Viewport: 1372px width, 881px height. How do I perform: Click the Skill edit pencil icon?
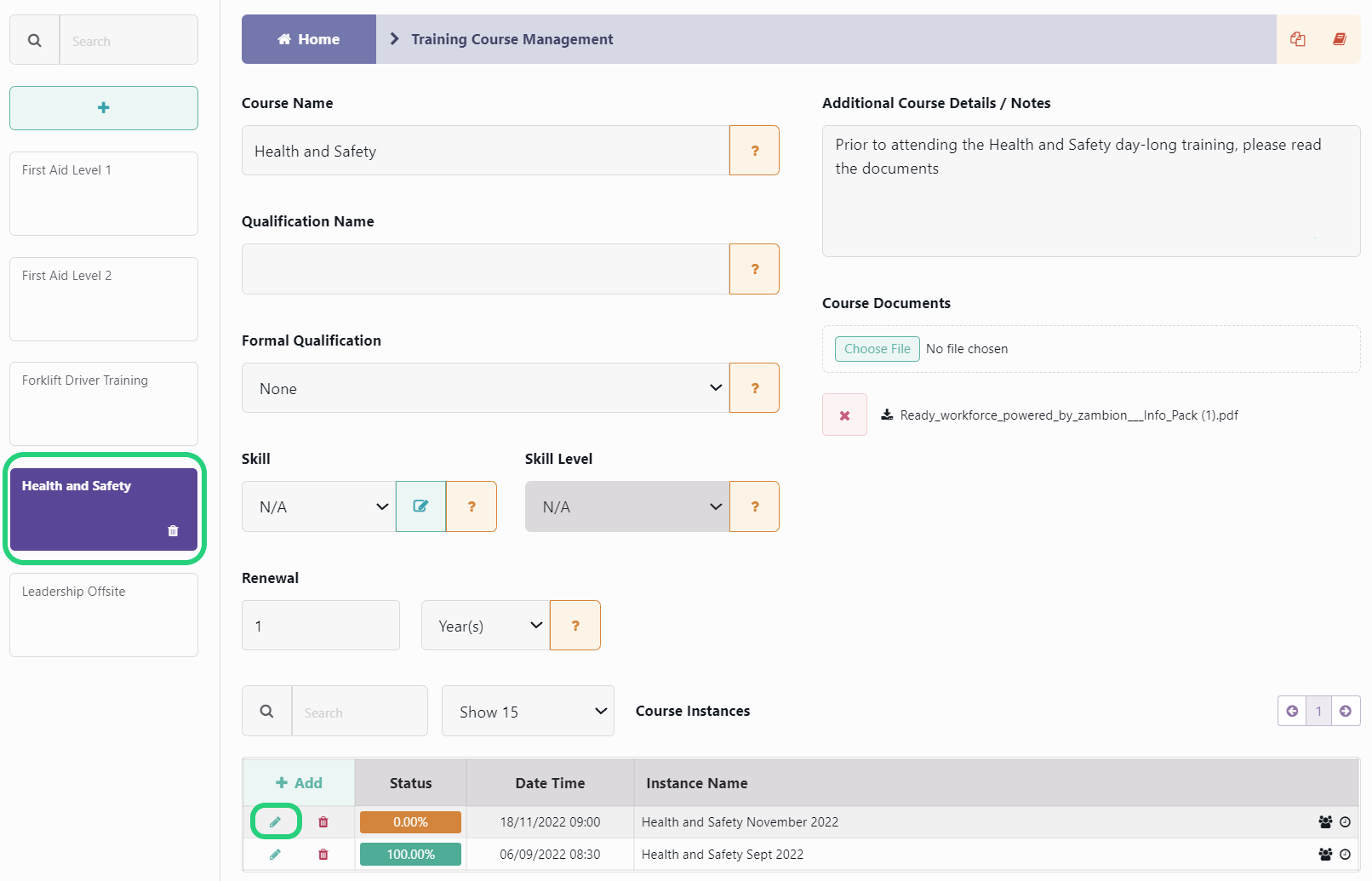click(x=420, y=506)
